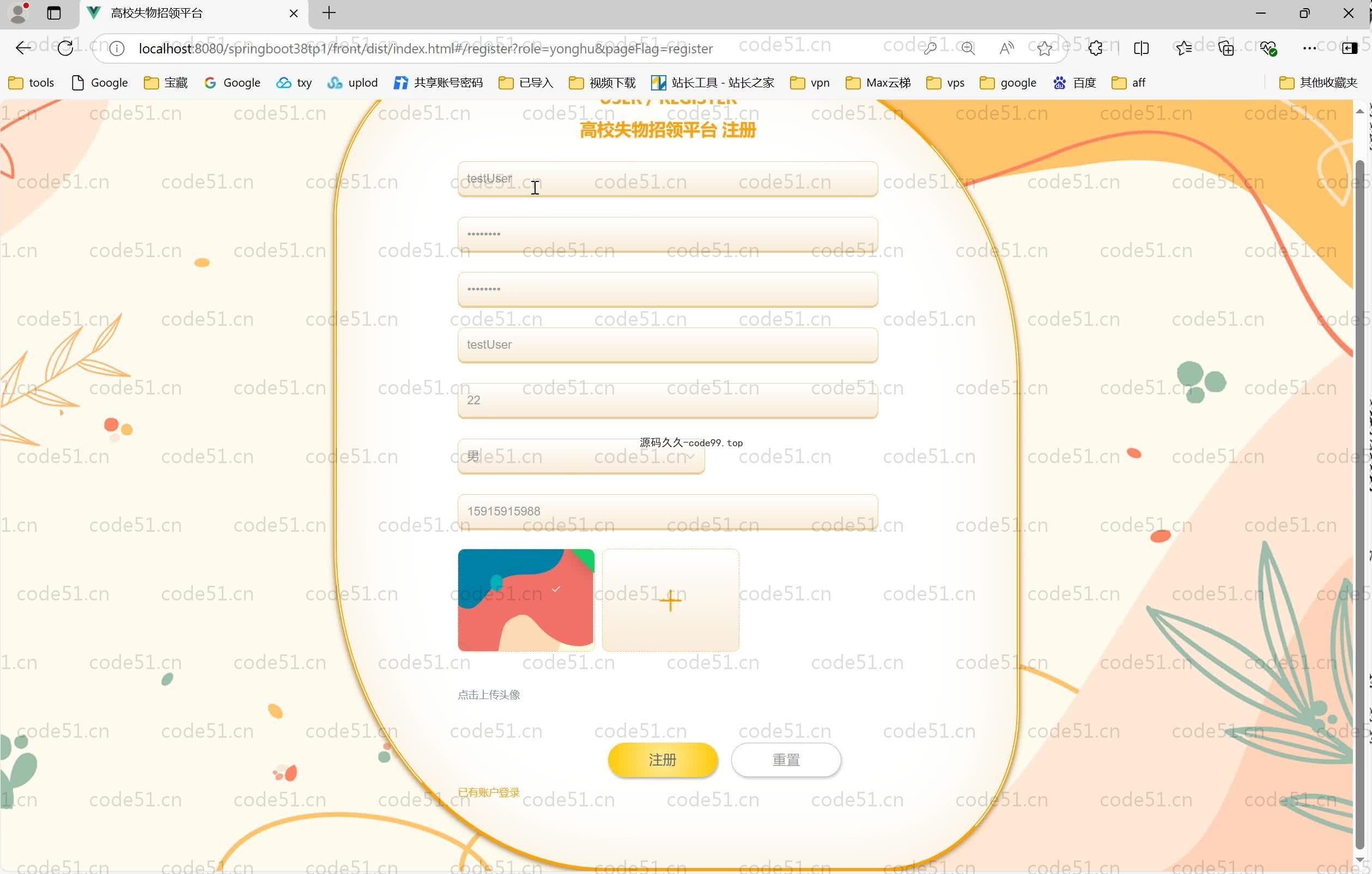
Task: Open the 共享账号密码 bookmark
Action: [438, 83]
